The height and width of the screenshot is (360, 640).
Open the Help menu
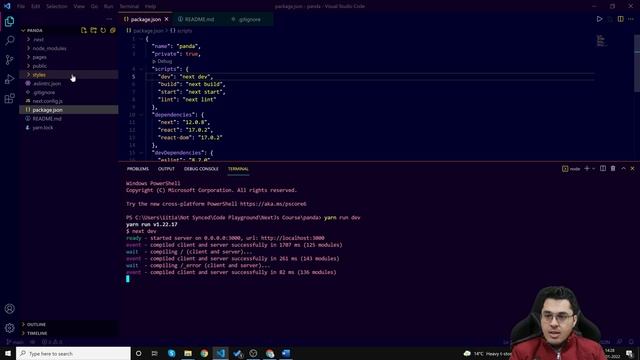[150, 6]
